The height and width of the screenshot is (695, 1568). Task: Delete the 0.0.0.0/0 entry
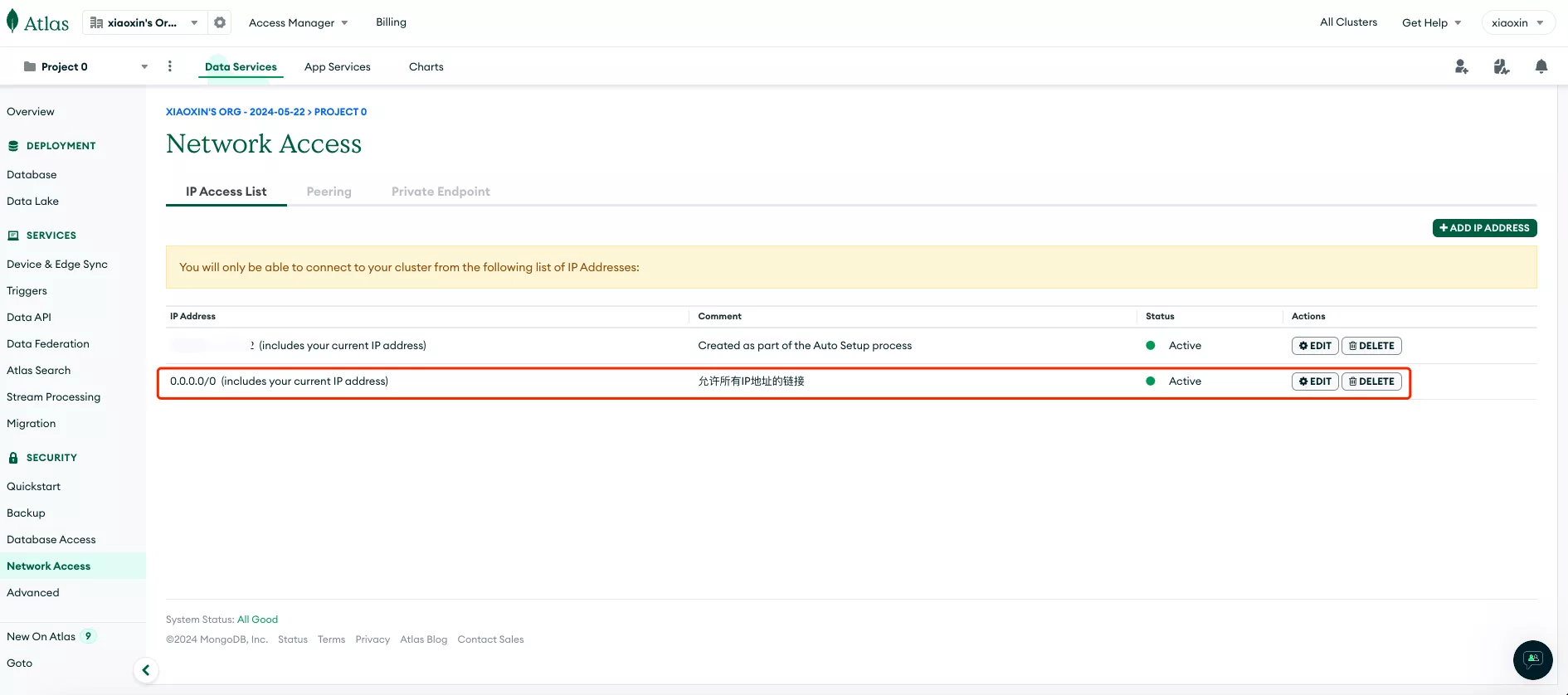[x=1371, y=382]
